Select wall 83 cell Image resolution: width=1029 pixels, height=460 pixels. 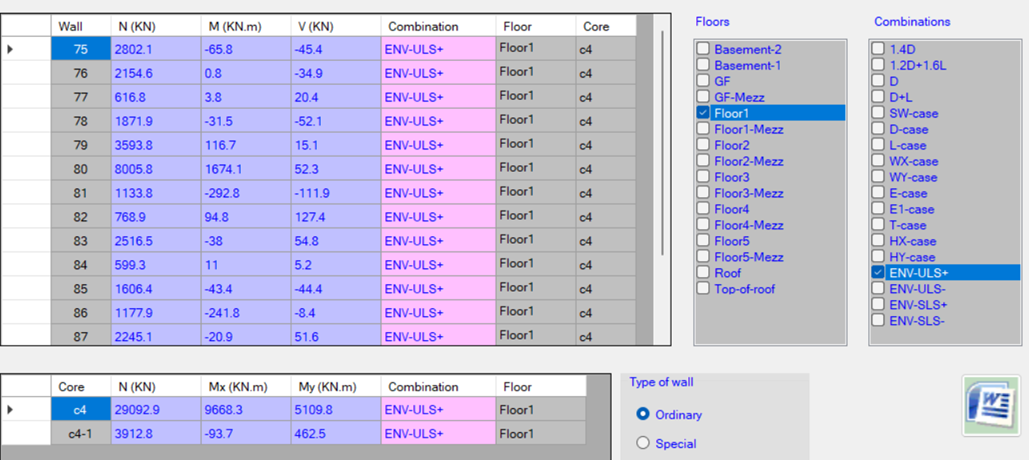(81, 241)
